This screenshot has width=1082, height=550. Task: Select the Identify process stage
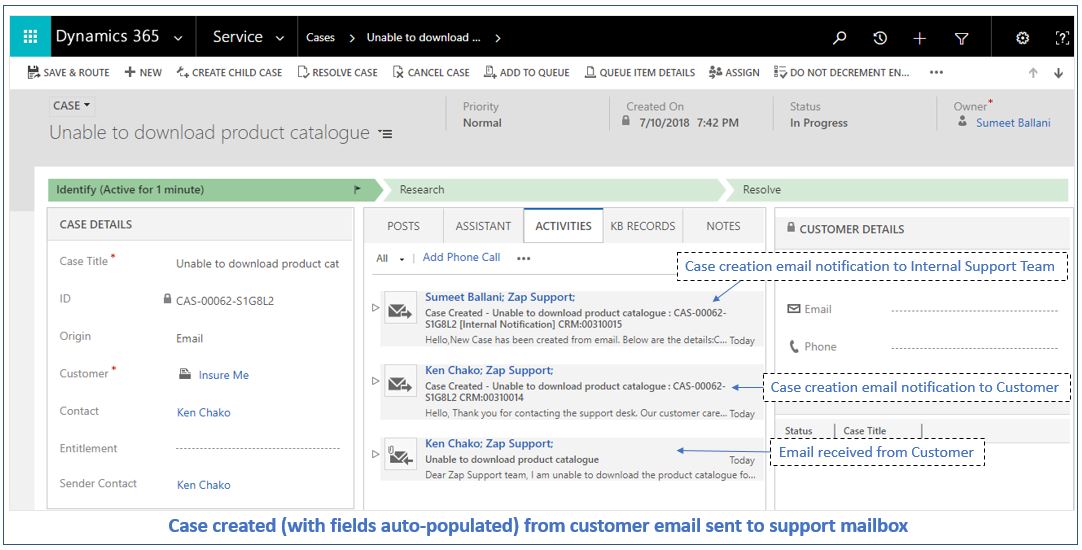214,190
